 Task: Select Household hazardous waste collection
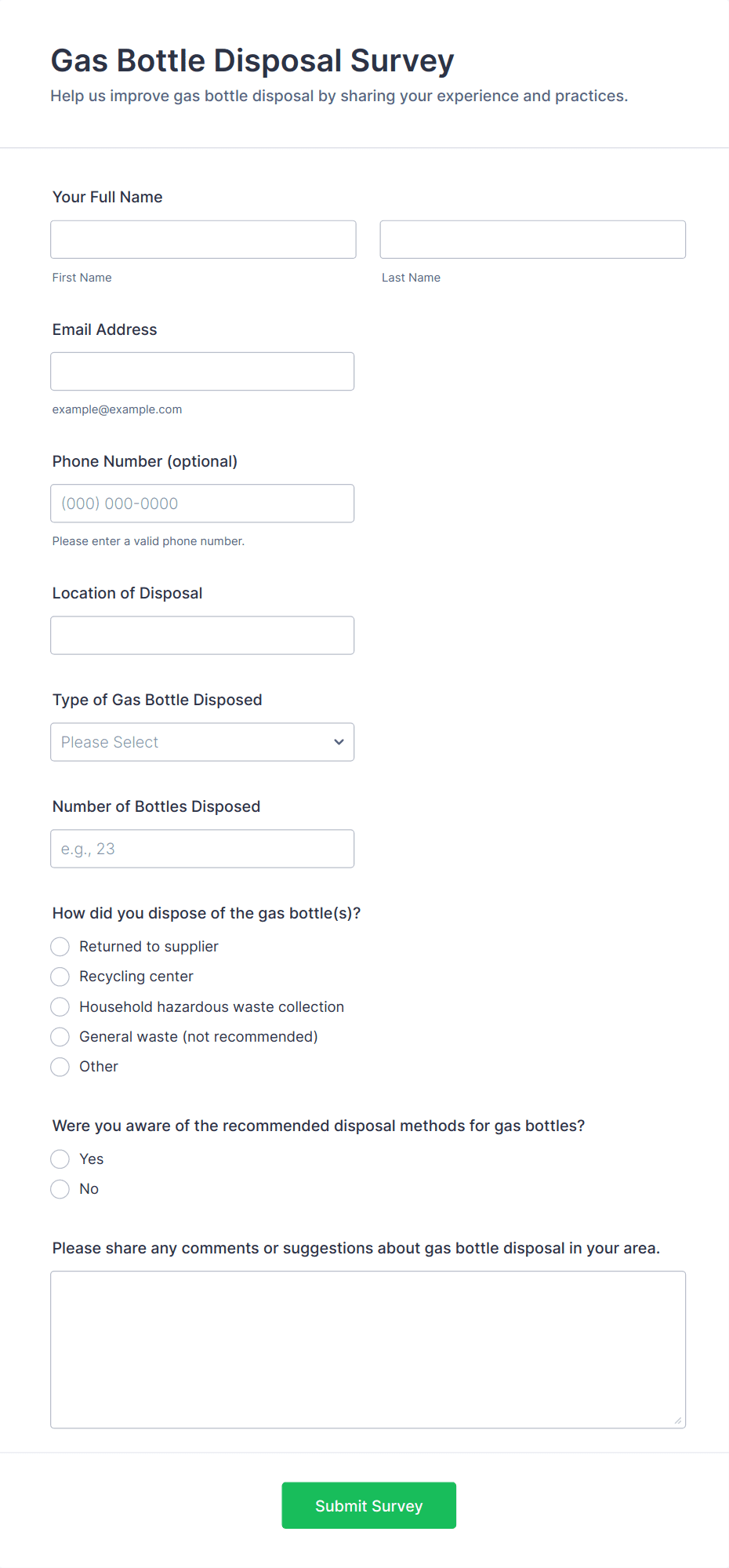tap(60, 1006)
